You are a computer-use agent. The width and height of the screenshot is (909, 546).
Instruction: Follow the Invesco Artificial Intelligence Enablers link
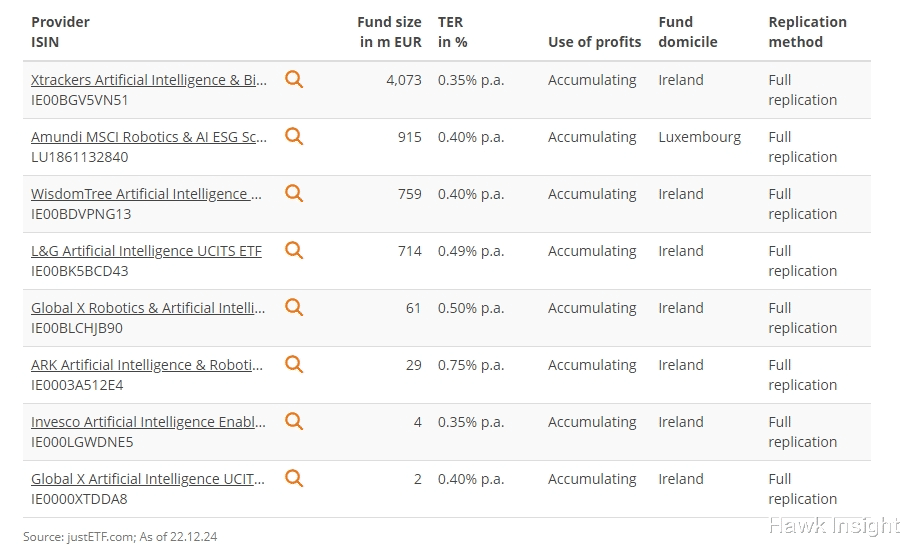pos(148,422)
